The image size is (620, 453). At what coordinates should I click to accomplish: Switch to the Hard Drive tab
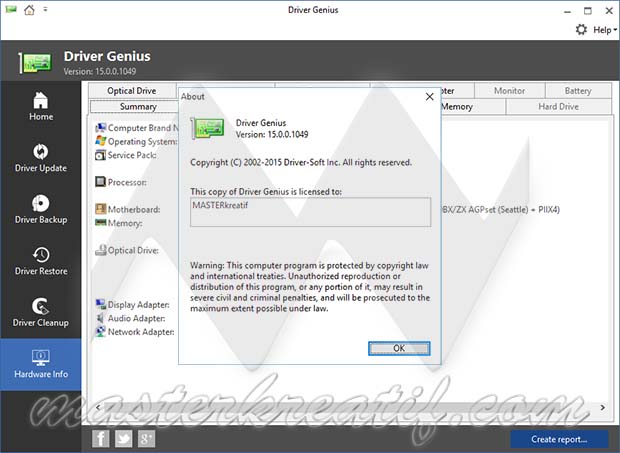point(558,106)
